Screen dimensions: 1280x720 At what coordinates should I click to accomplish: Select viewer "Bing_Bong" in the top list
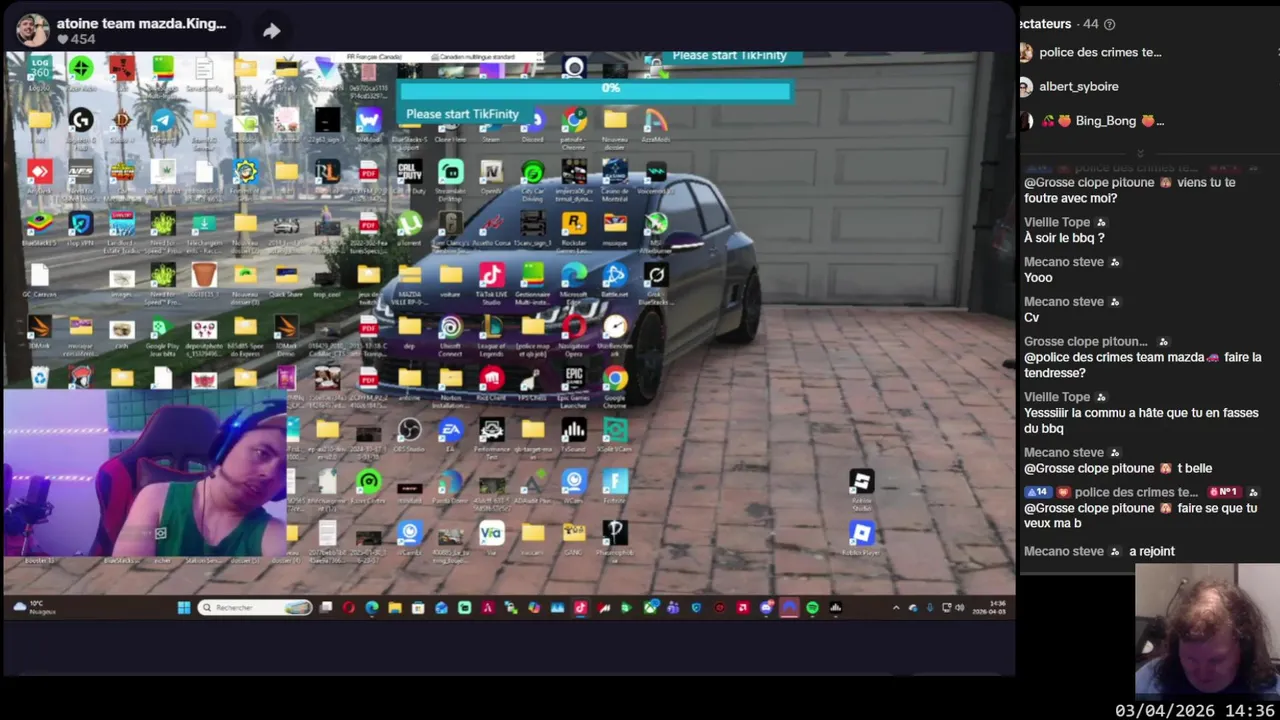click(x=1102, y=120)
